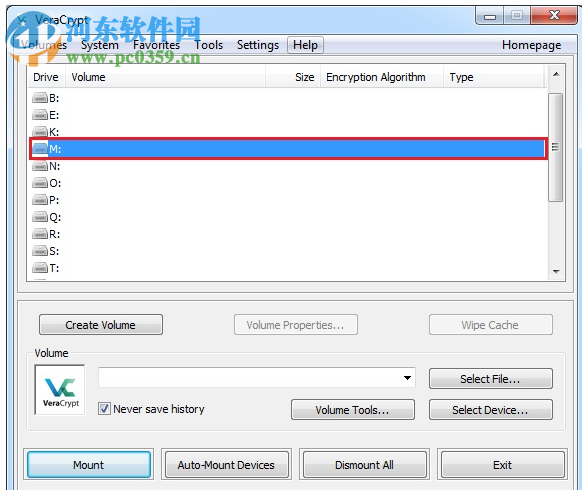Click the drive icon for Q:
Image resolution: width=582 pixels, height=490 pixels.
pos(40,217)
